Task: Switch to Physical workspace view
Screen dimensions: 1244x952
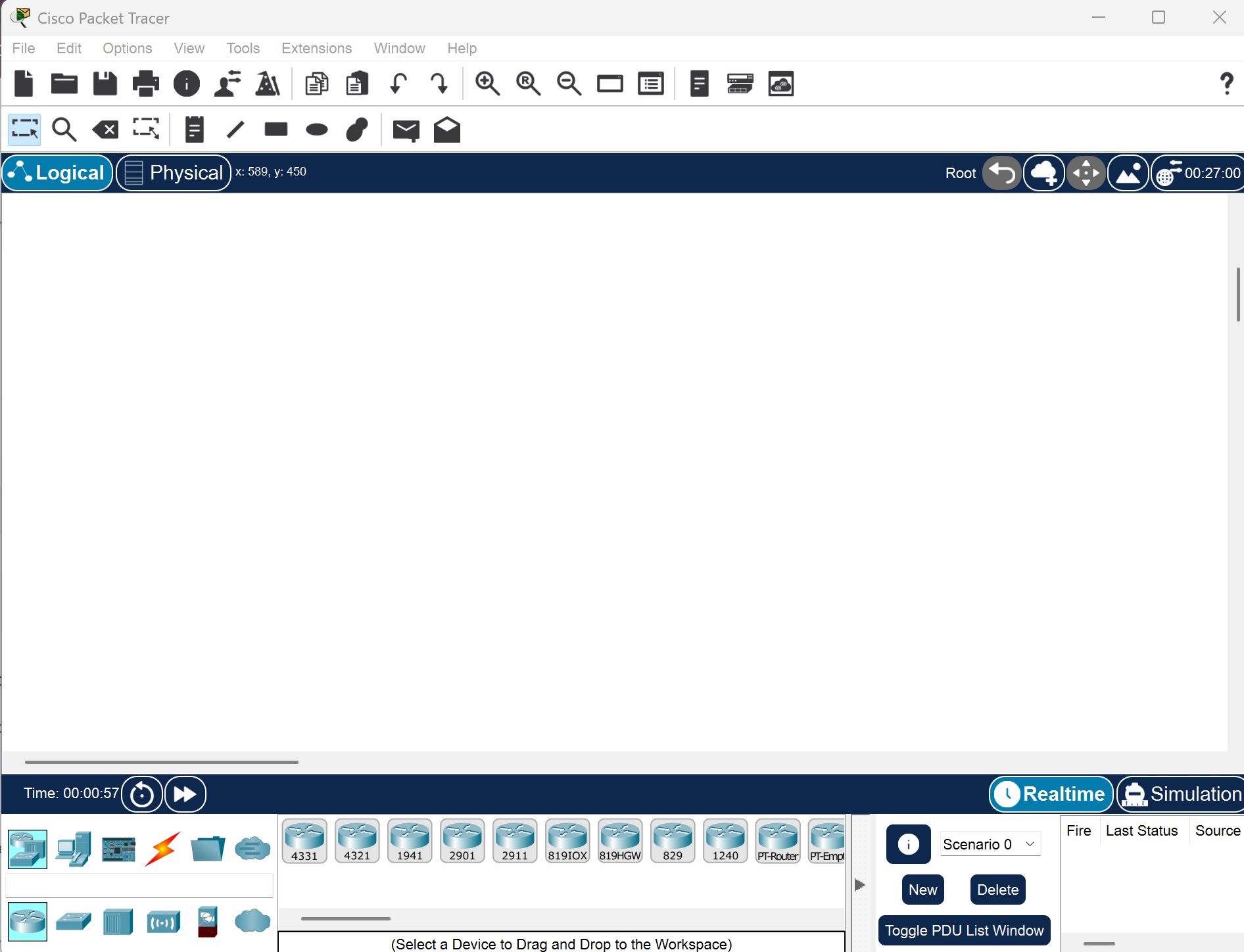Action: pos(174,173)
